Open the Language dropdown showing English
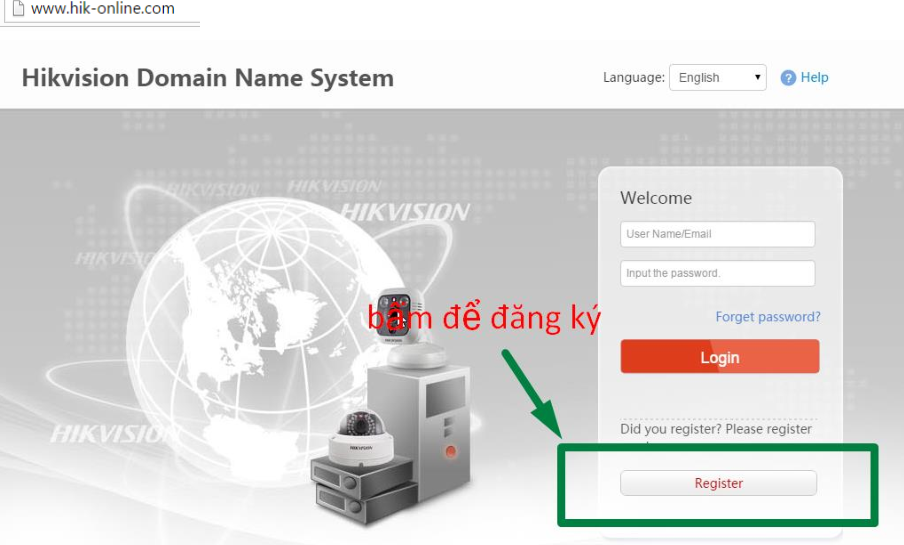The height and width of the screenshot is (545, 904). click(x=717, y=77)
